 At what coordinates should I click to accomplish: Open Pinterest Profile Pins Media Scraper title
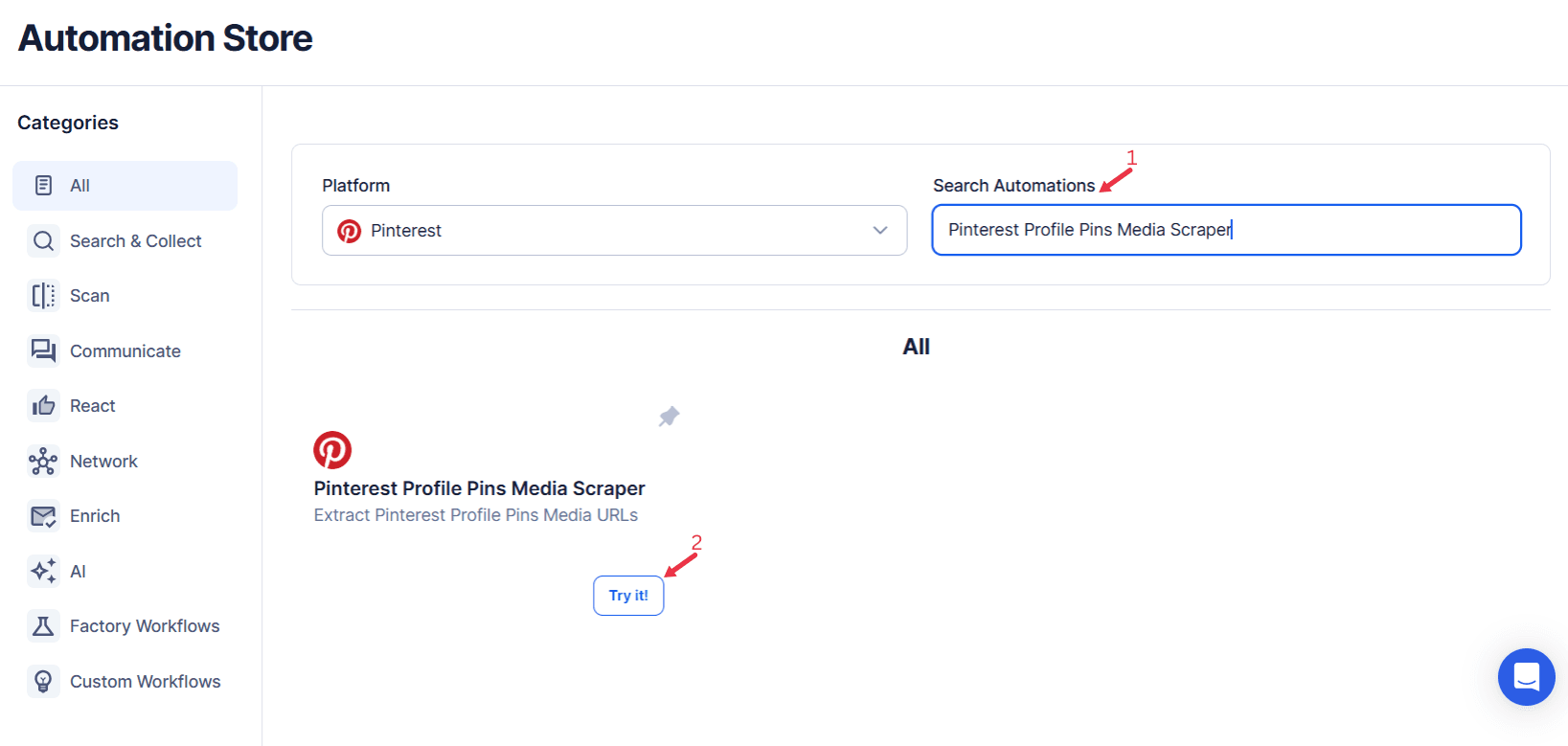(x=479, y=488)
